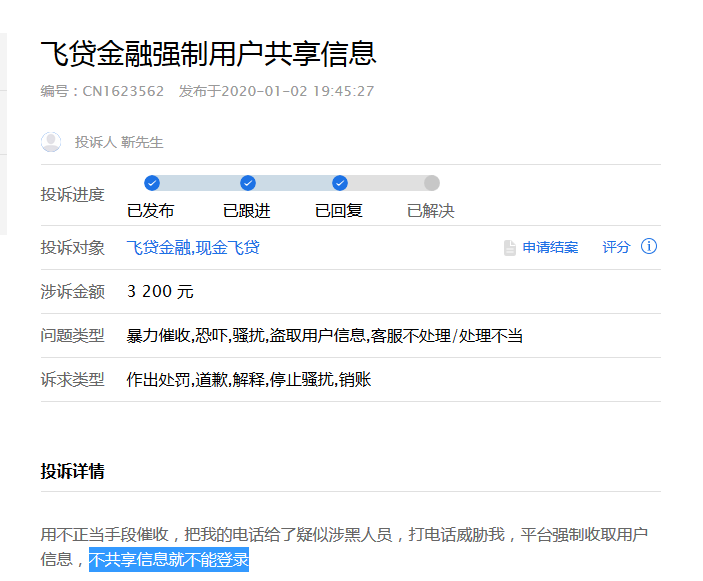
Task: Click the complaint number CN1623562
Action: 123,91
